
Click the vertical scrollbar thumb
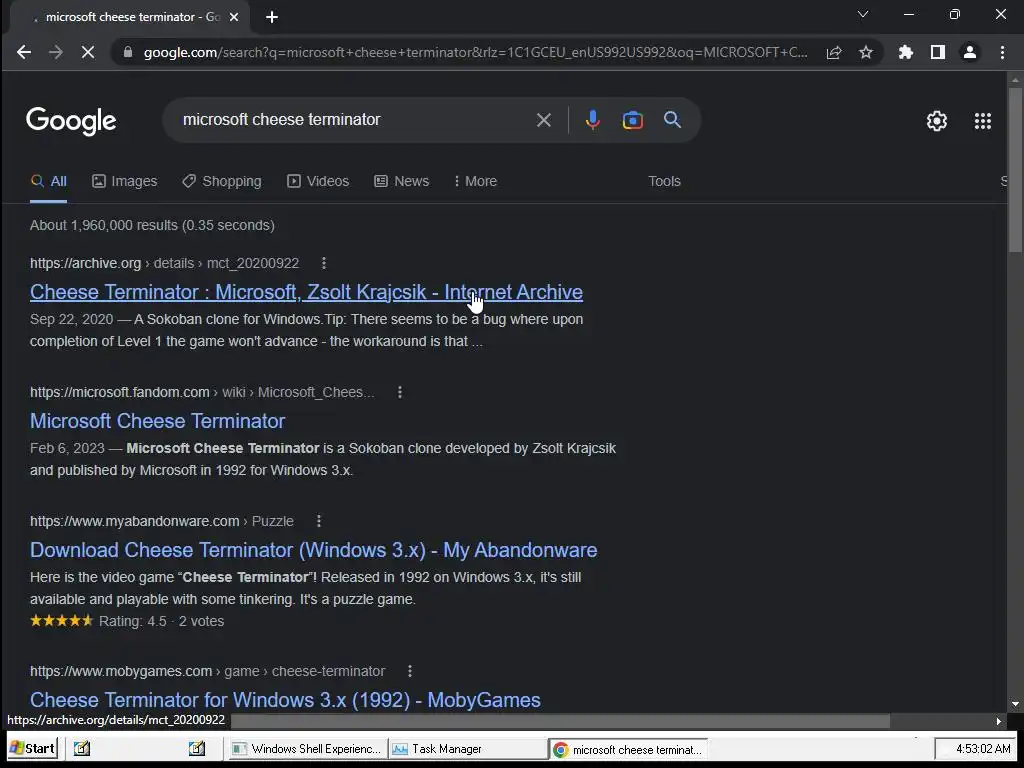coord(1015,170)
